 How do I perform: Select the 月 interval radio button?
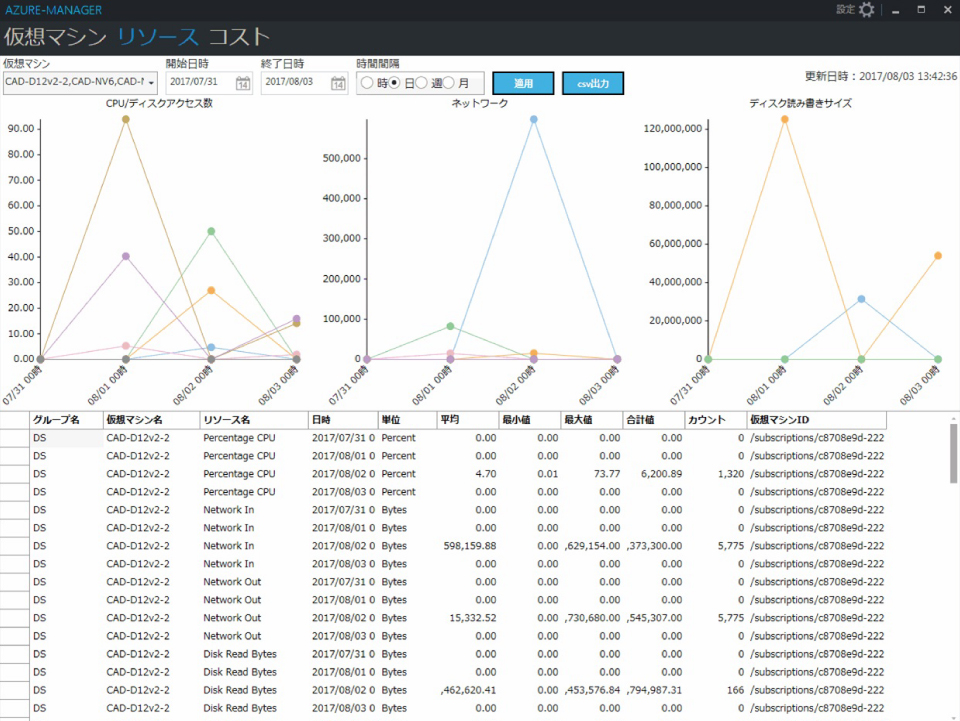pyautogui.click(x=449, y=83)
